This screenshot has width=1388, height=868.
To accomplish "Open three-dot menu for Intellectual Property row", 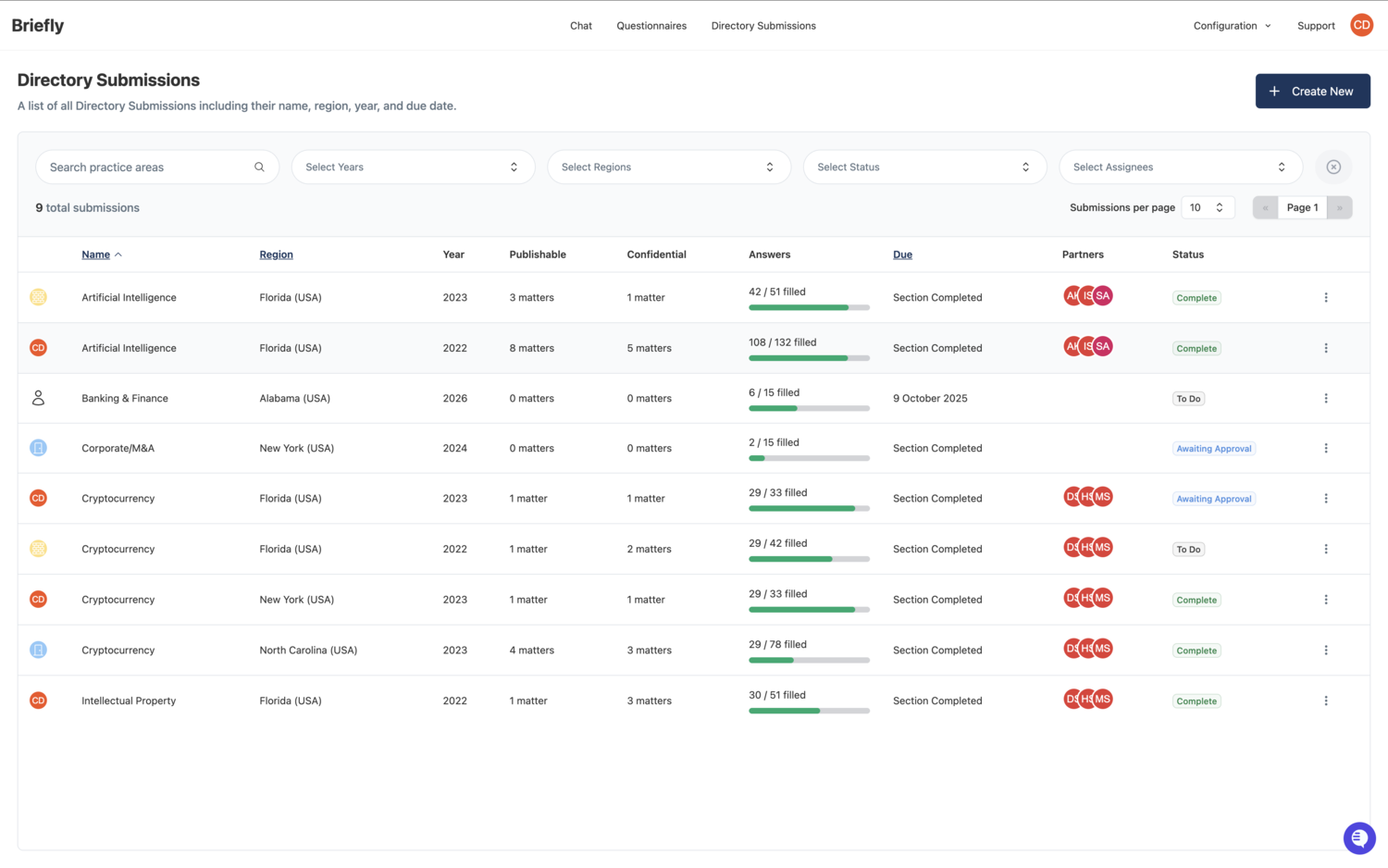I will pyautogui.click(x=1325, y=701).
